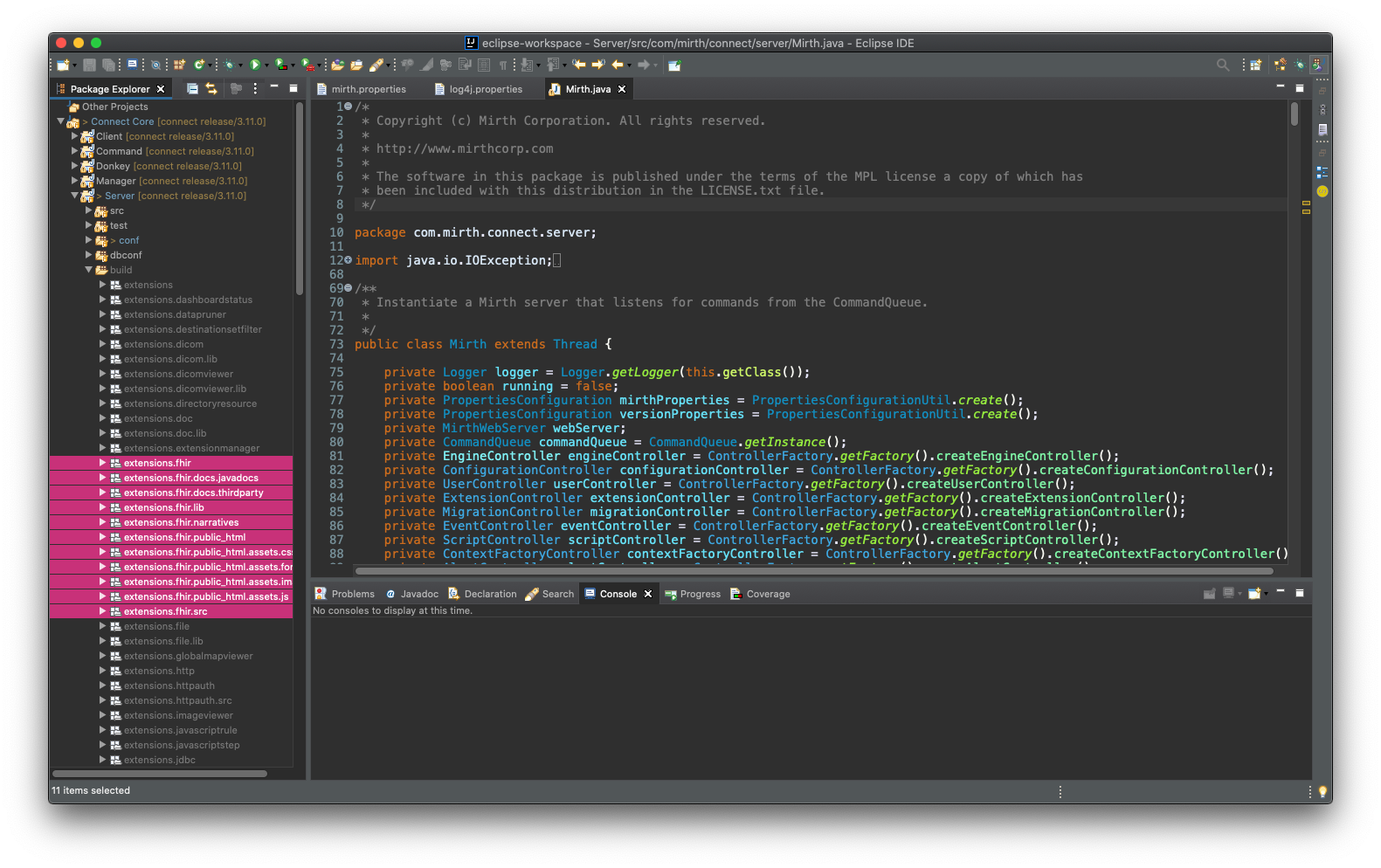The image size is (1381, 868).
Task: Collapse the Javadoc fold at line 69
Action: coord(349,288)
